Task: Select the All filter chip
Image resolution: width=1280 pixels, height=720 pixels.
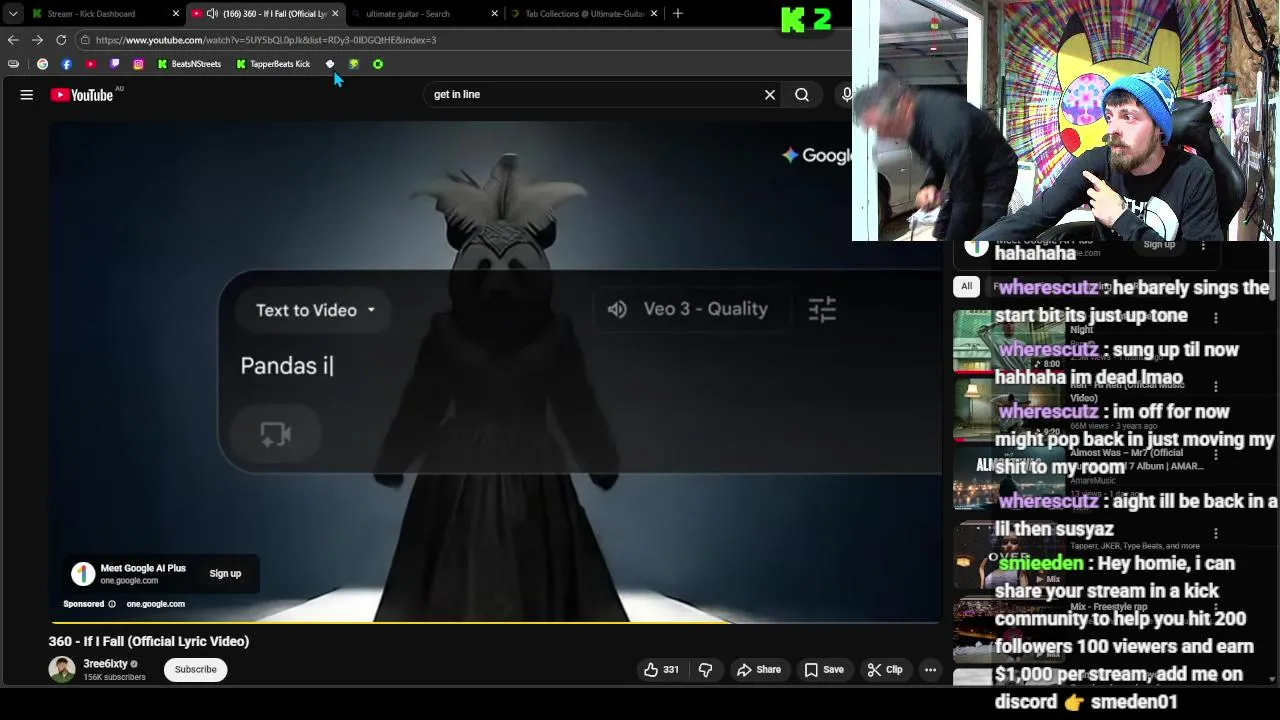Action: pyautogui.click(x=966, y=286)
